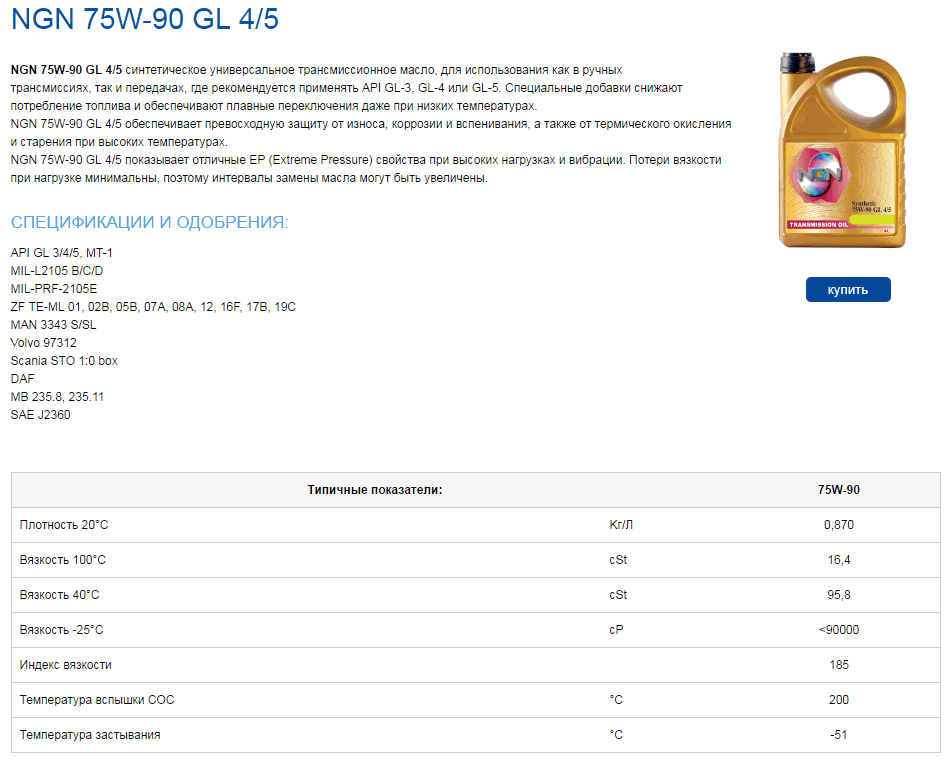Open the NGN oil canister product image
Screen dimensions: 952x765
pyautogui.click(x=842, y=150)
